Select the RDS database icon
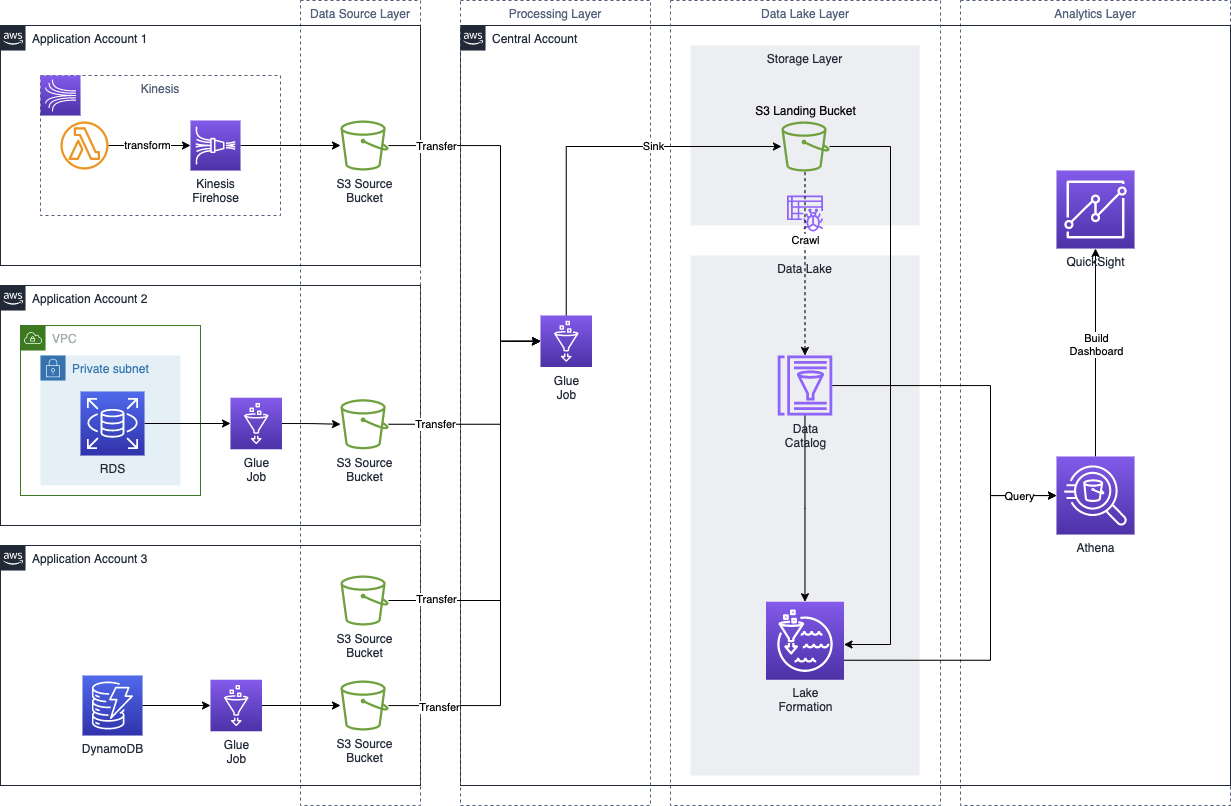1231x806 pixels. 112,423
